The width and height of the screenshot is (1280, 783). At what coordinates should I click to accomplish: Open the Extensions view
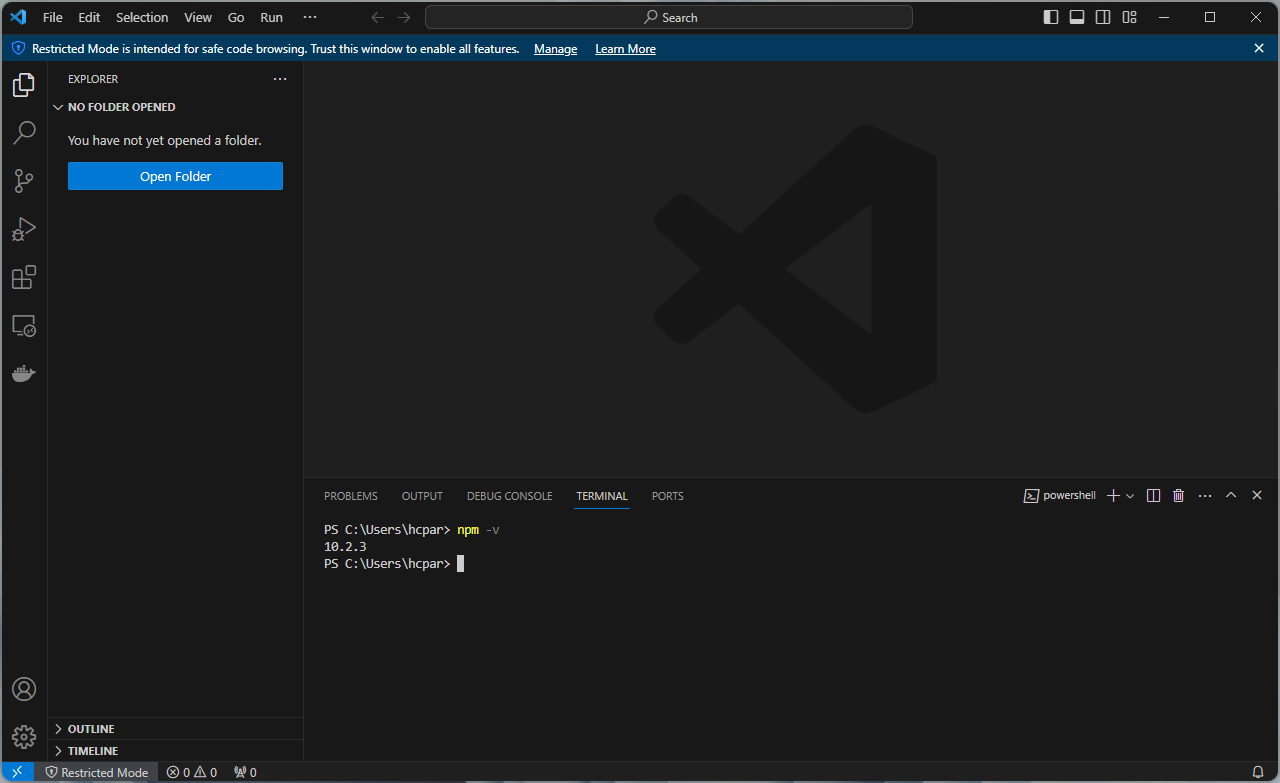coord(24,277)
